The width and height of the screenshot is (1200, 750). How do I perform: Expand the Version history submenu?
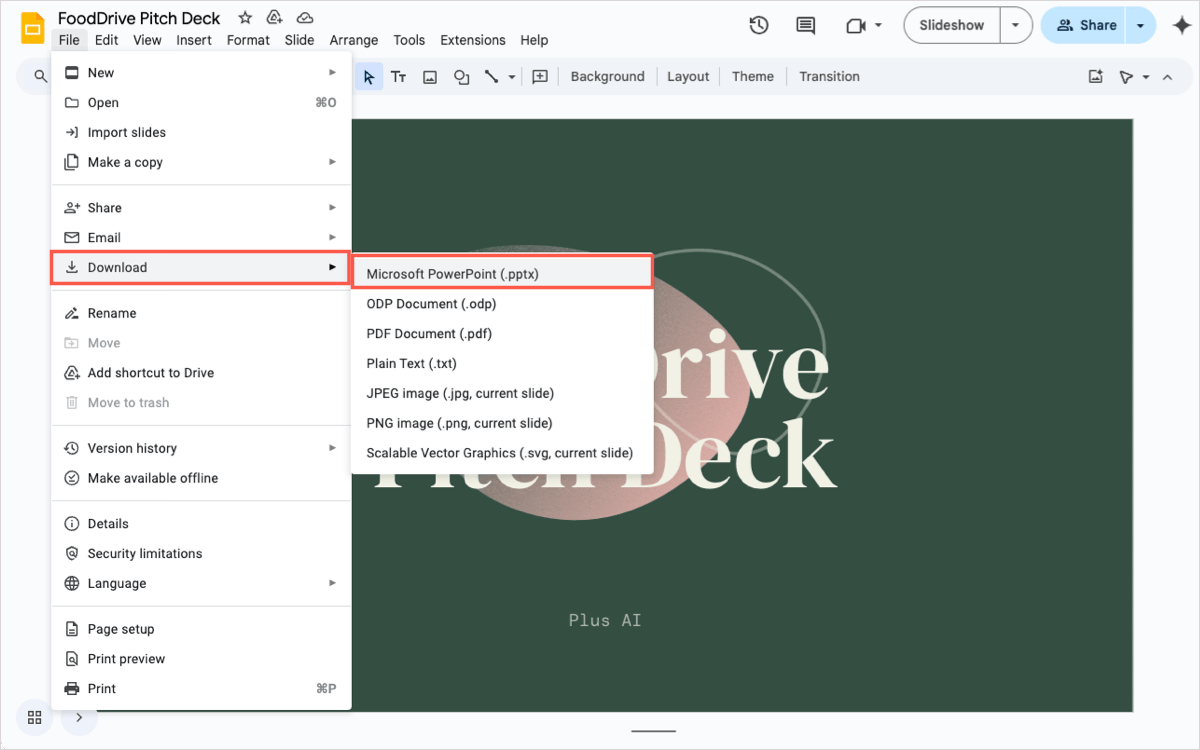point(332,448)
